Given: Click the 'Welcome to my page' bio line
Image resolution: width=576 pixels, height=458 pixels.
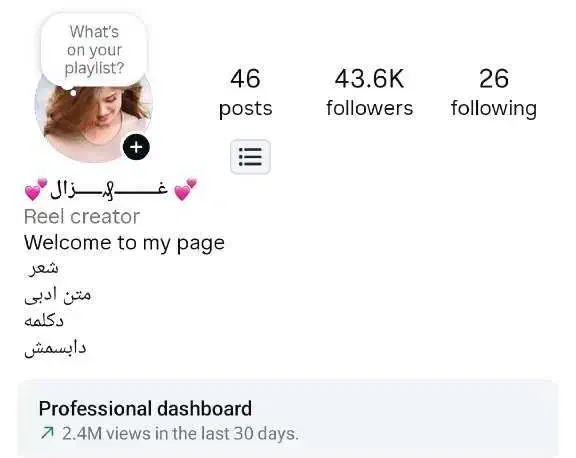Looking at the screenshot, I should point(124,243).
